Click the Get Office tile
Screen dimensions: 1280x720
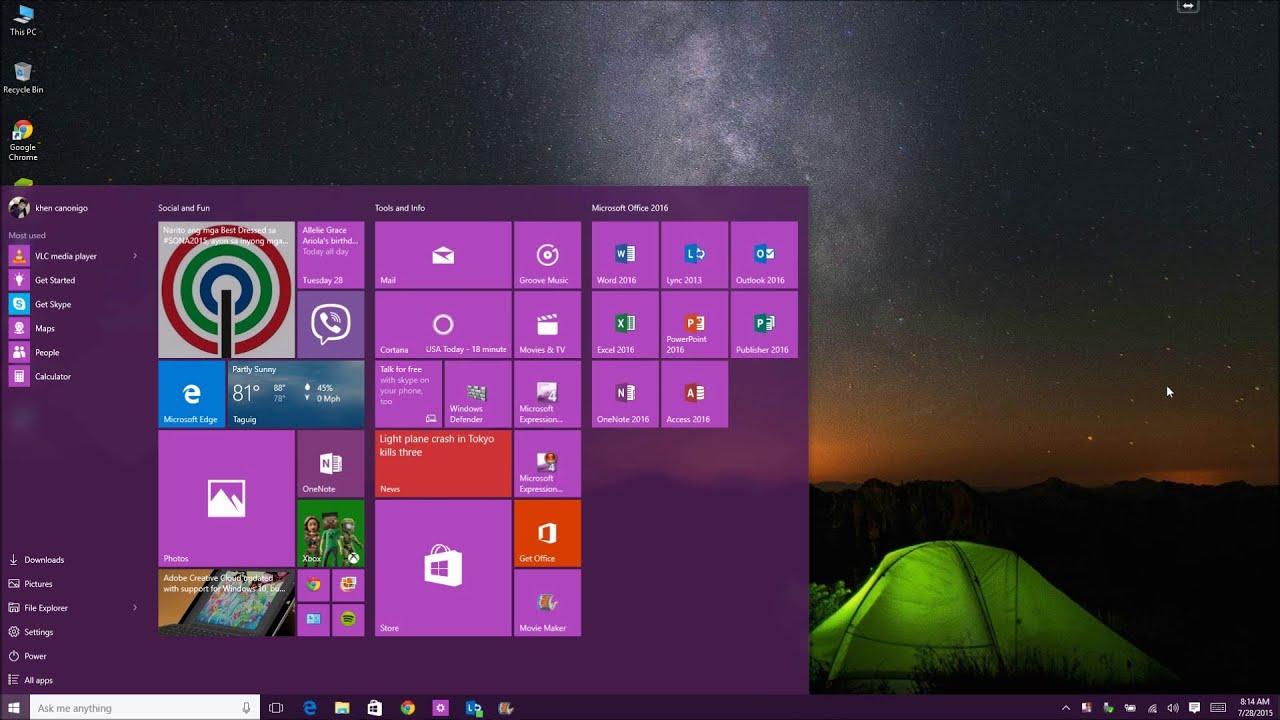[547, 533]
